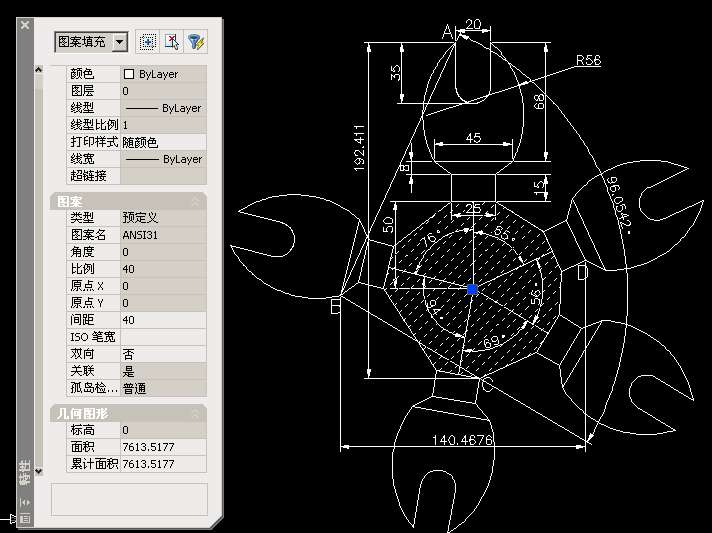Click the 面积 value 7613.5177
The image size is (712, 533).
(163, 447)
